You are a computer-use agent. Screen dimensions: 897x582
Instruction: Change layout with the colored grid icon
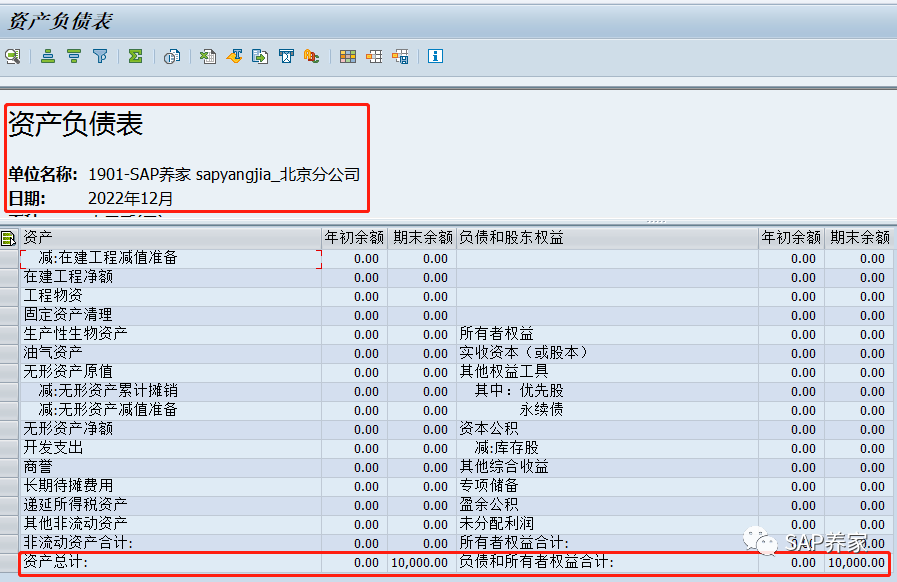click(x=348, y=56)
